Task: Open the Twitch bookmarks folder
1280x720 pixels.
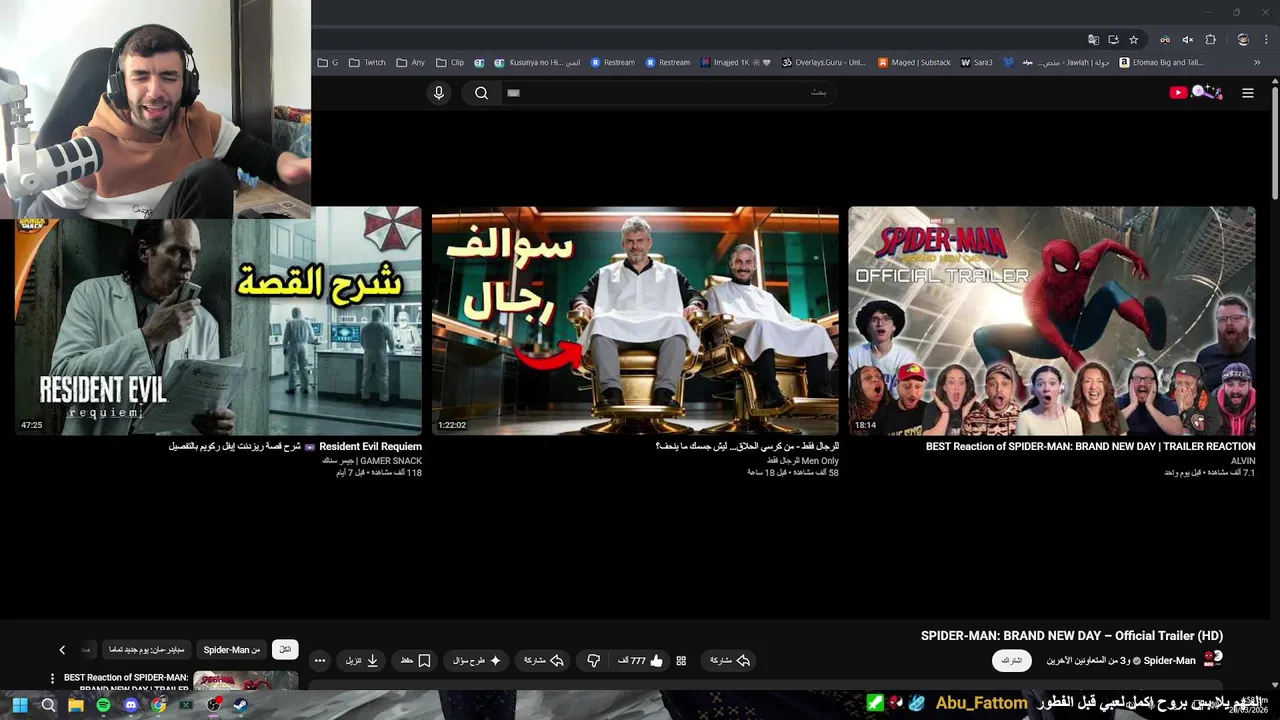Action: (367, 62)
